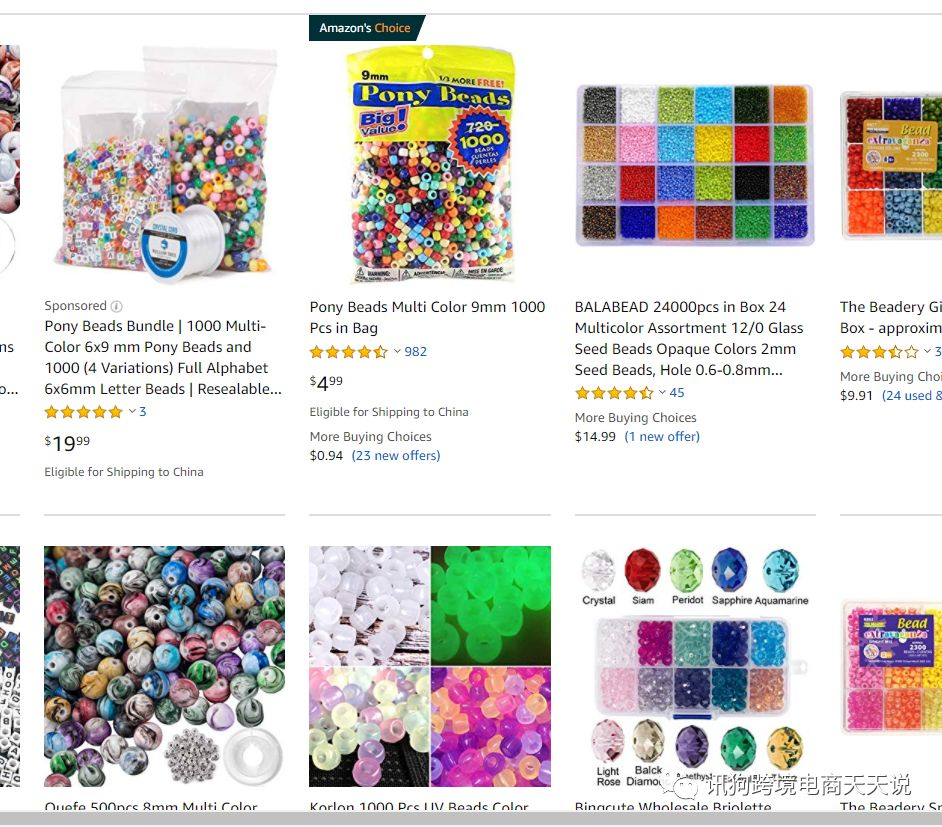
Task: Click the 1 new offer link
Action: pos(662,436)
